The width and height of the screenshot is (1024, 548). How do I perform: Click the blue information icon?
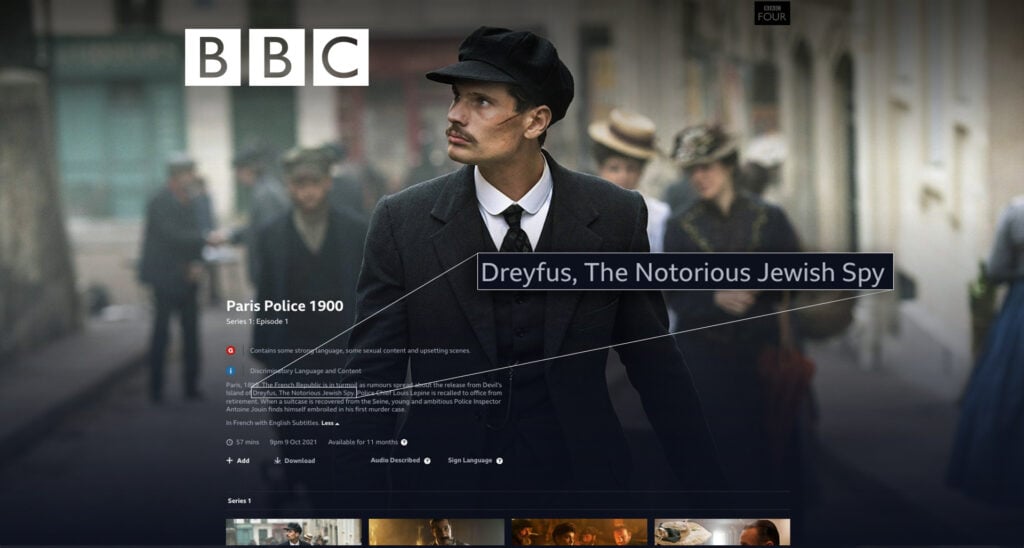(231, 370)
